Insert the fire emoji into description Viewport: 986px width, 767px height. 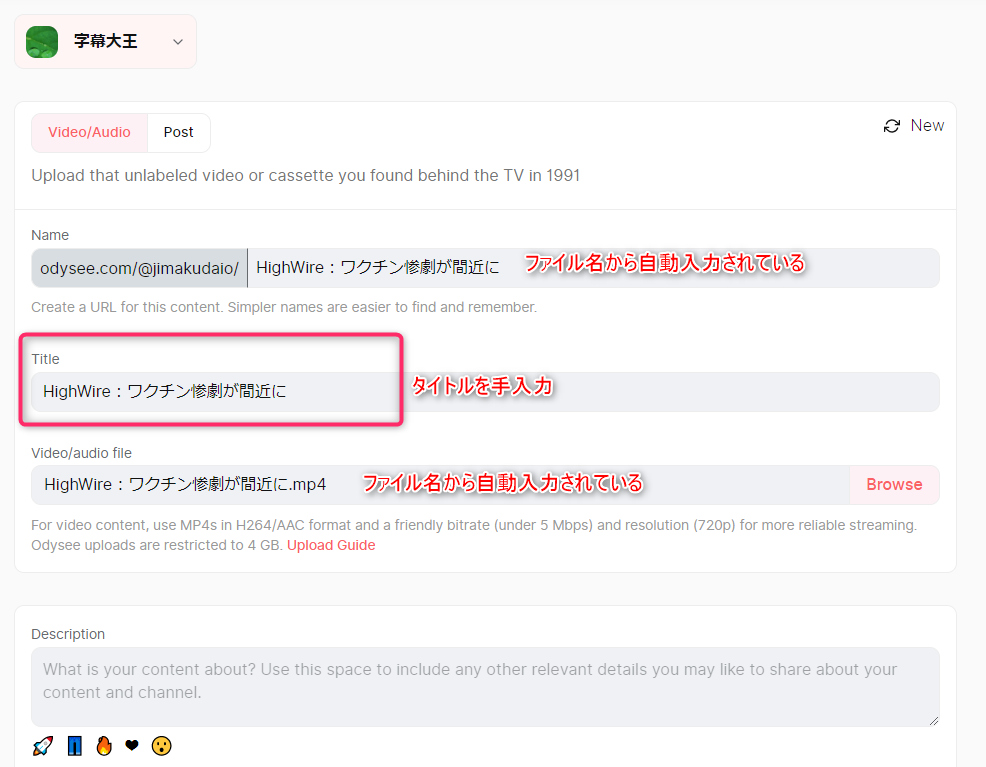click(x=103, y=746)
